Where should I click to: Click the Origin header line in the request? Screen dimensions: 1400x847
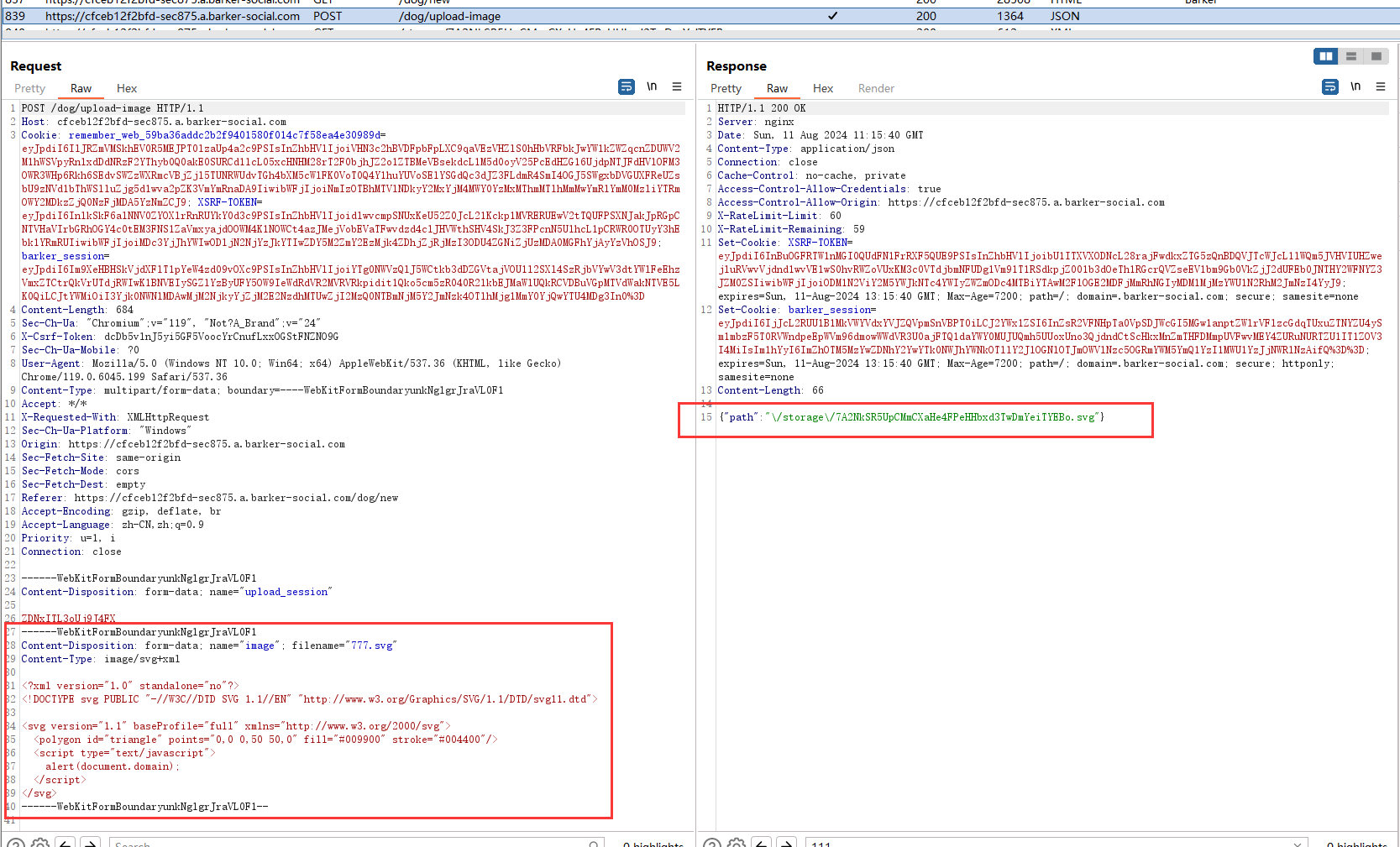point(183,444)
